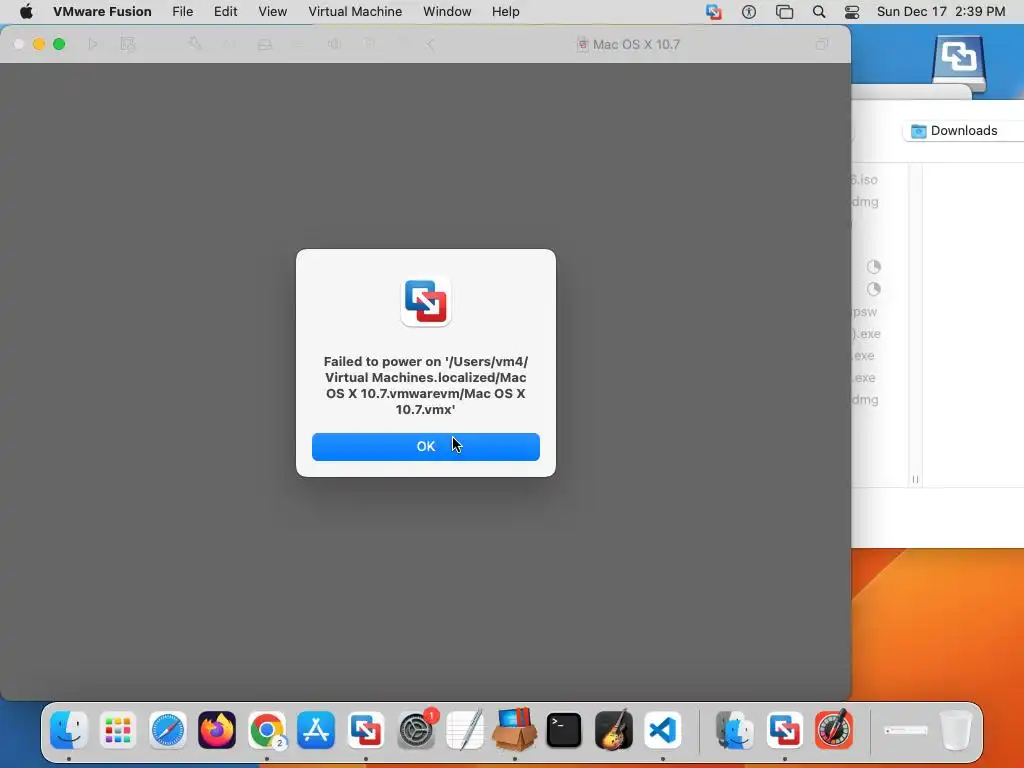Open TextEdit from the Dock
The width and height of the screenshot is (1024, 768).
[465, 729]
